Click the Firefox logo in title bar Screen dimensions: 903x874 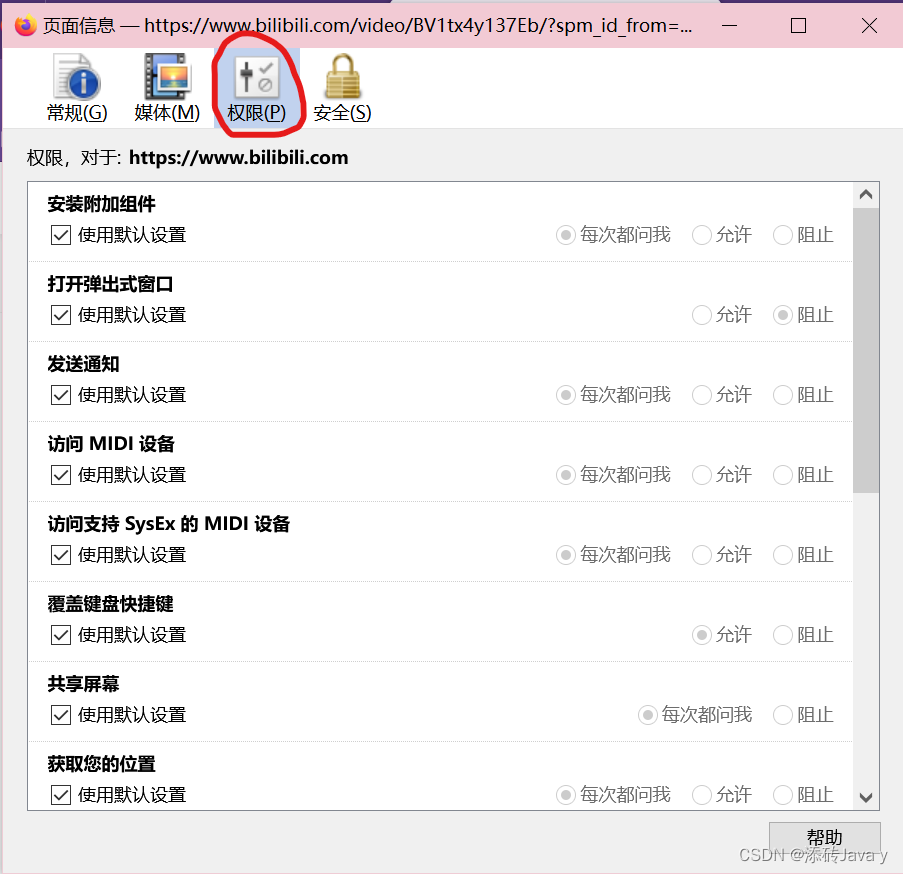pyautogui.click(x=25, y=25)
